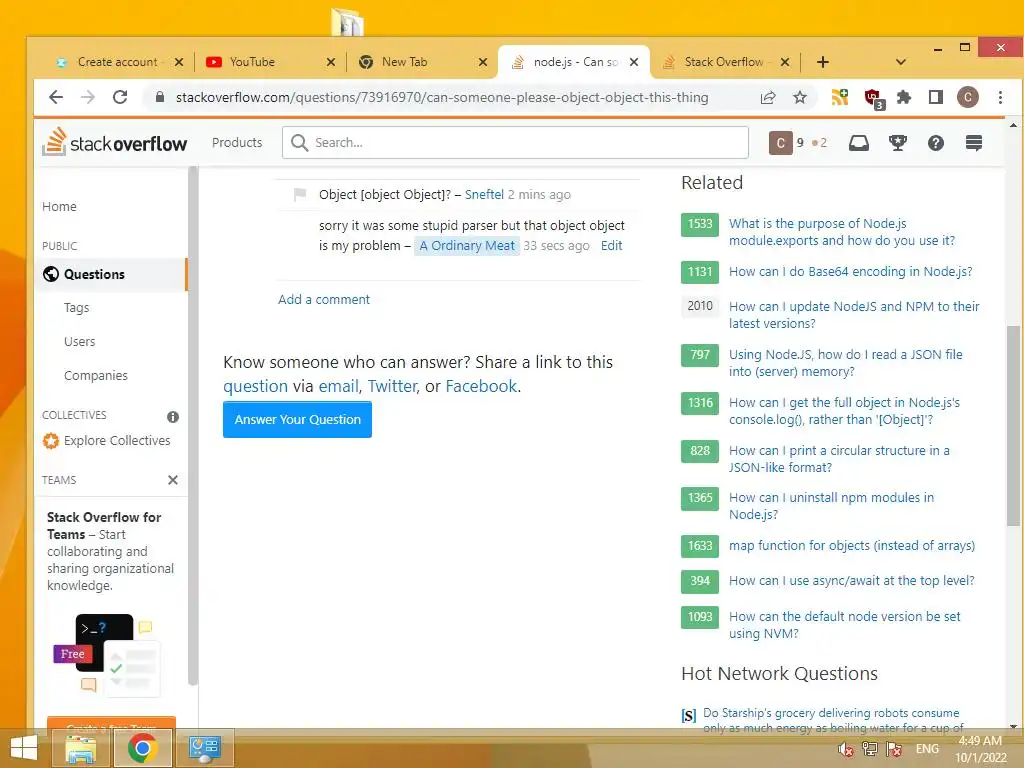Go back using browser back arrow
The image size is (1024, 768).
click(x=56, y=97)
